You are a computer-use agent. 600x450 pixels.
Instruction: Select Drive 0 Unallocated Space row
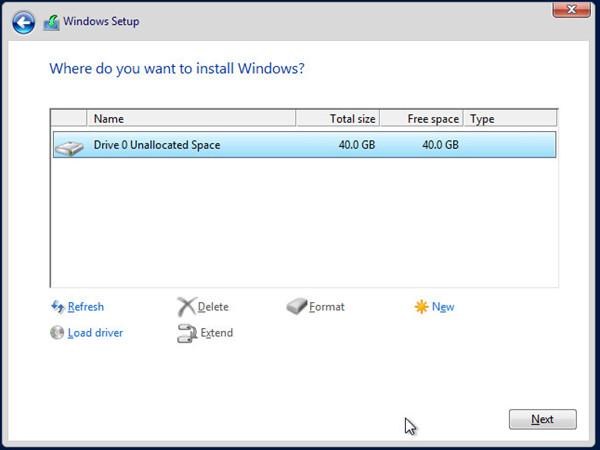click(305, 145)
